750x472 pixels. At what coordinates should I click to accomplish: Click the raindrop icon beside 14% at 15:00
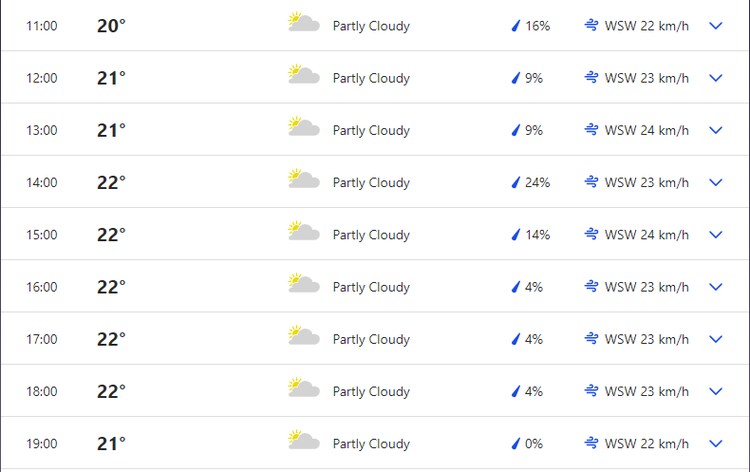coord(516,235)
